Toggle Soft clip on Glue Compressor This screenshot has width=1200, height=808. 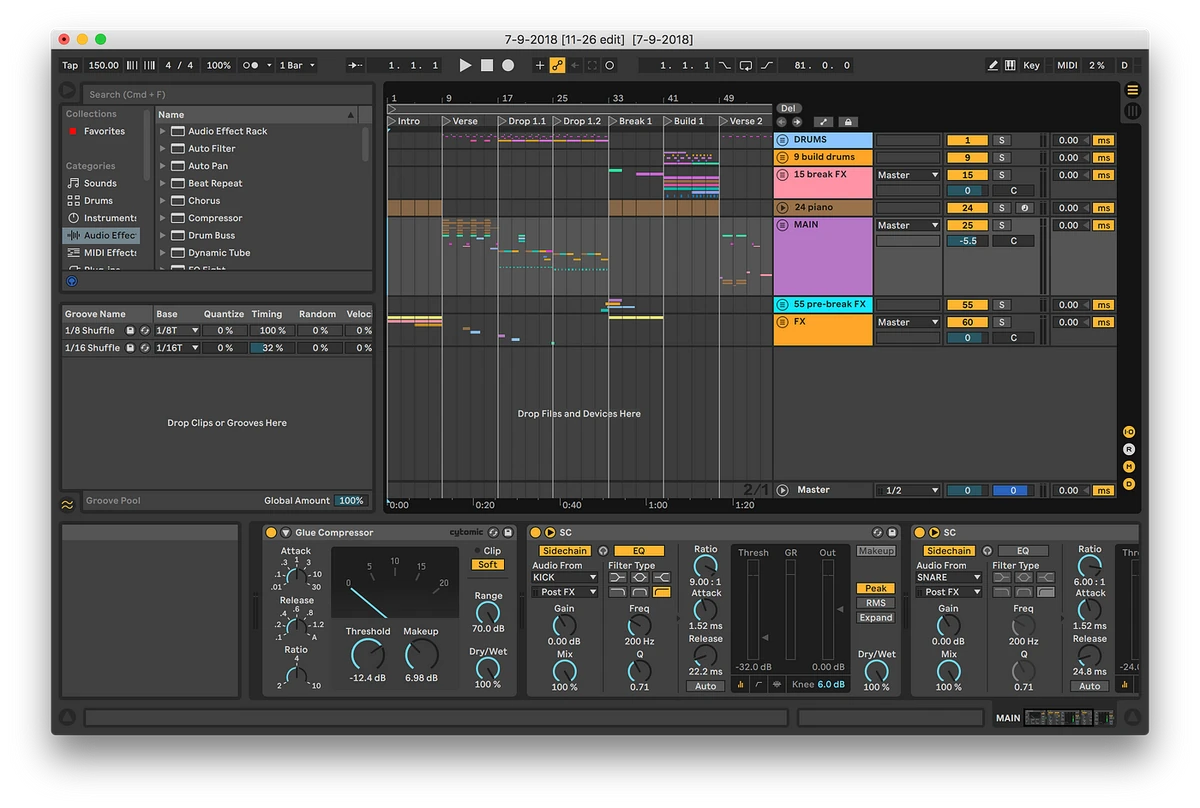487,565
